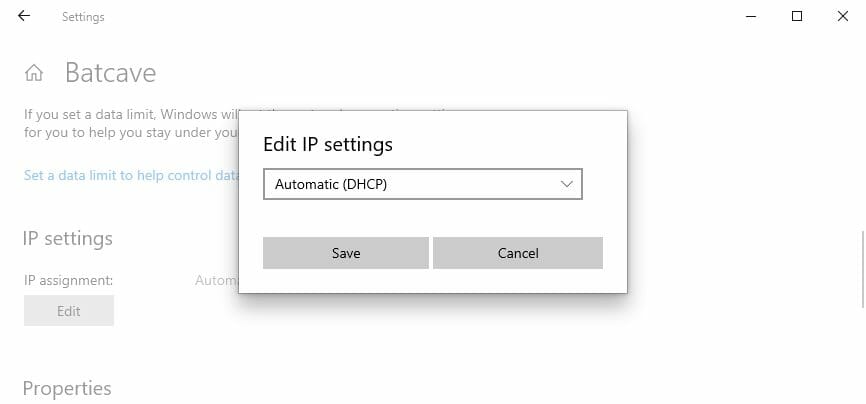Close the Settings window

(843, 17)
